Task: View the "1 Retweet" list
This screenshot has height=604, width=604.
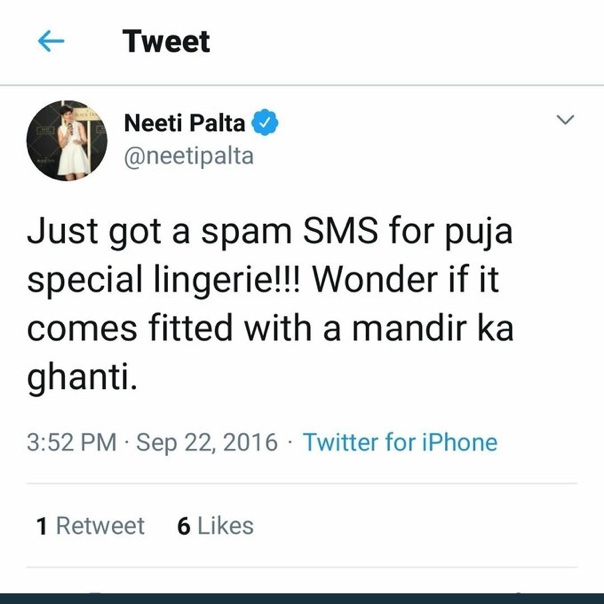Action: [x=90, y=526]
